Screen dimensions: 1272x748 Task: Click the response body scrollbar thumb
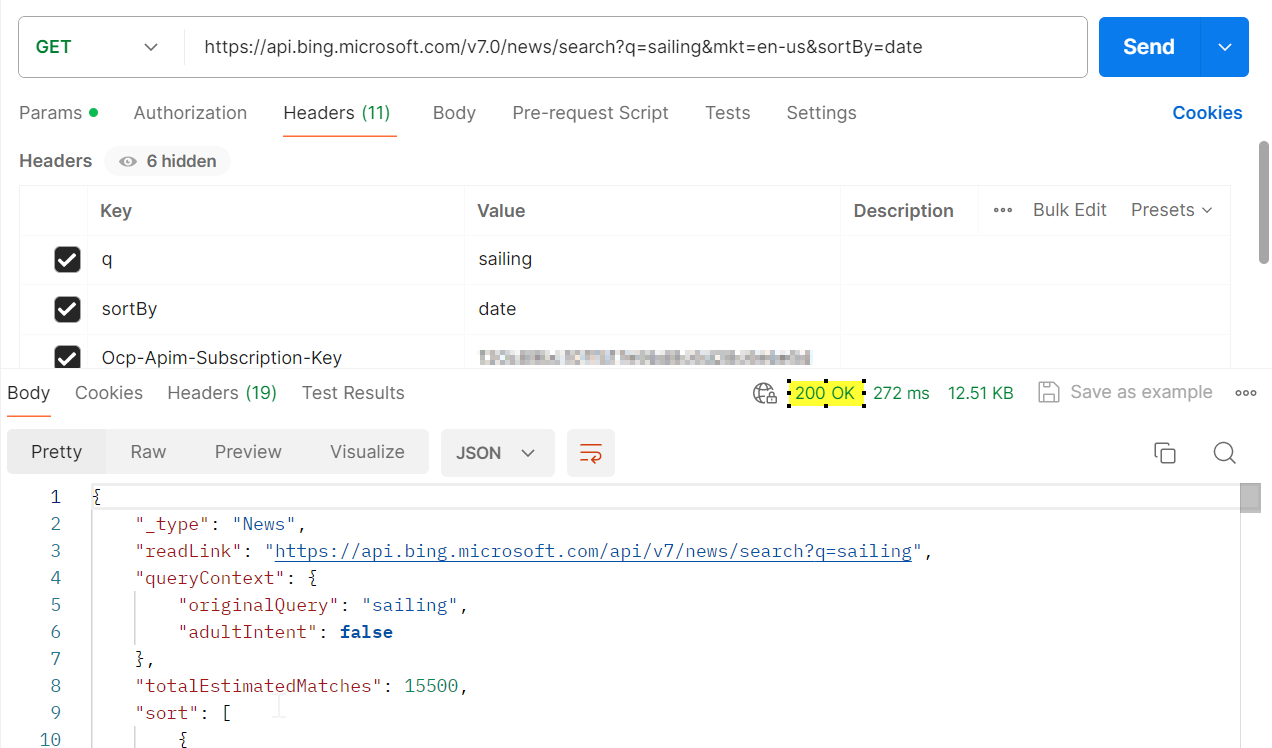1250,498
